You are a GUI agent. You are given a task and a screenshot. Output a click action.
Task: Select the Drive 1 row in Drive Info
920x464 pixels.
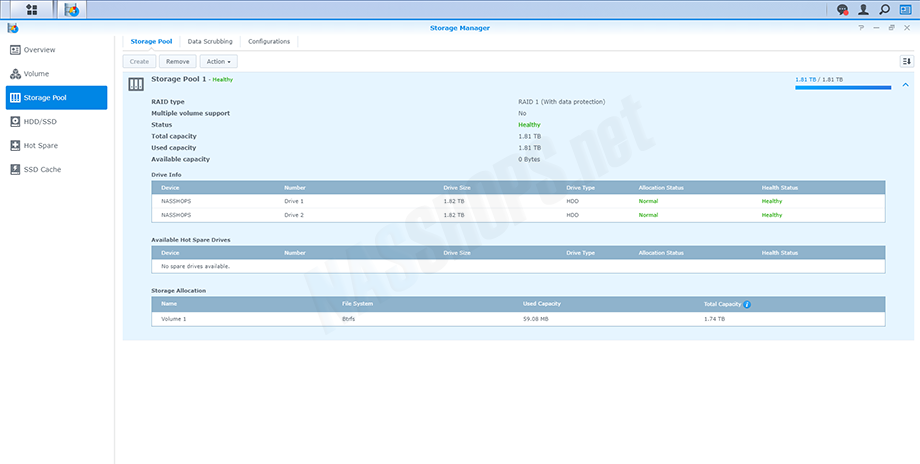[x=518, y=201]
